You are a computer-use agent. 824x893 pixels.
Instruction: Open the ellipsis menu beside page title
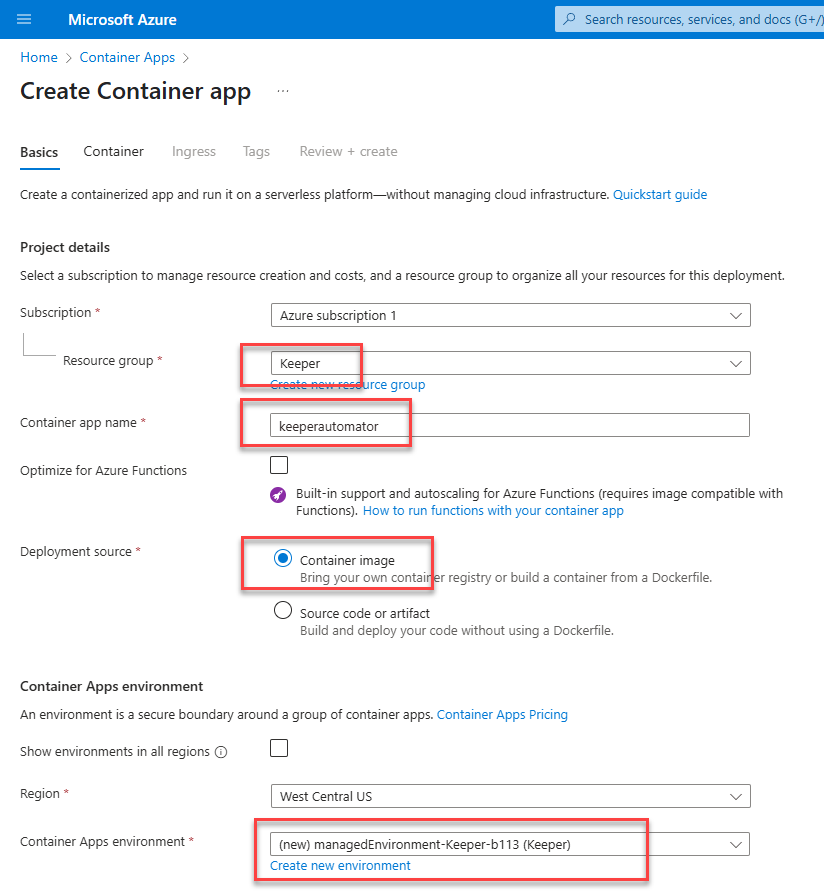pos(283,91)
